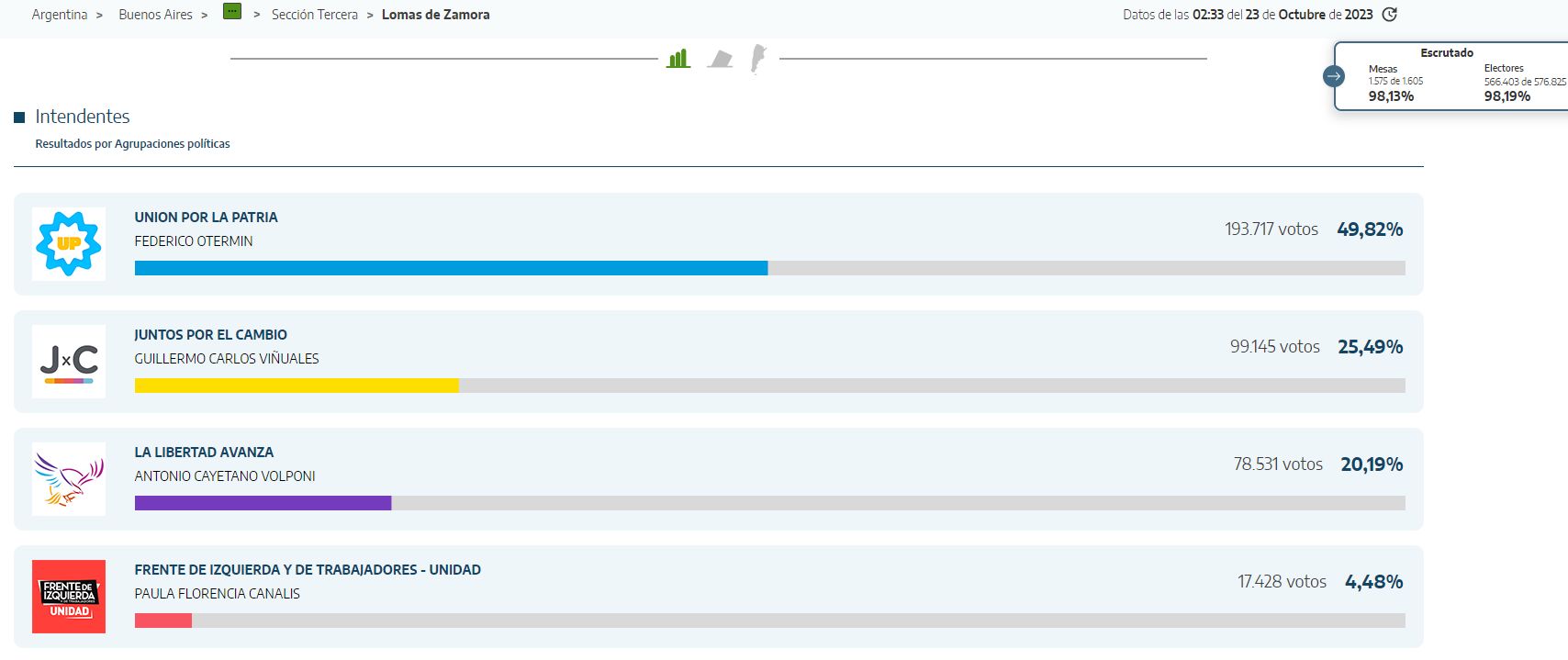The width and height of the screenshot is (1568, 660).
Task: Click the yellow Juntos por el Cambio bar
Action: tap(297, 386)
